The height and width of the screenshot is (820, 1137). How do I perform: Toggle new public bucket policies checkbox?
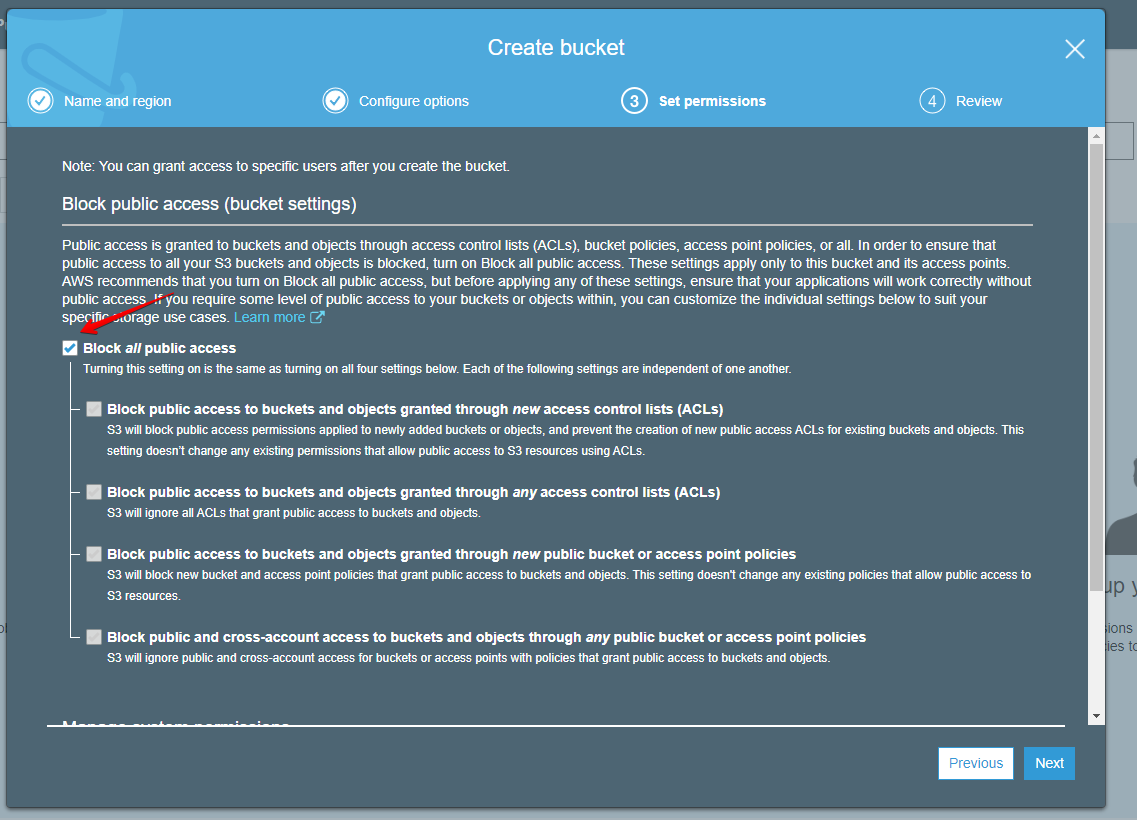pos(94,554)
